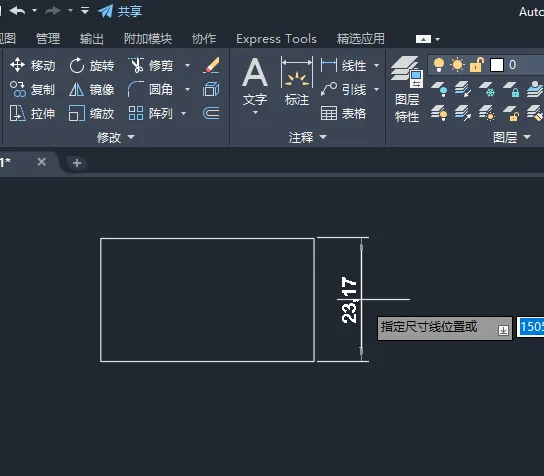Add a new drawing tab

pyautogui.click(x=77, y=163)
